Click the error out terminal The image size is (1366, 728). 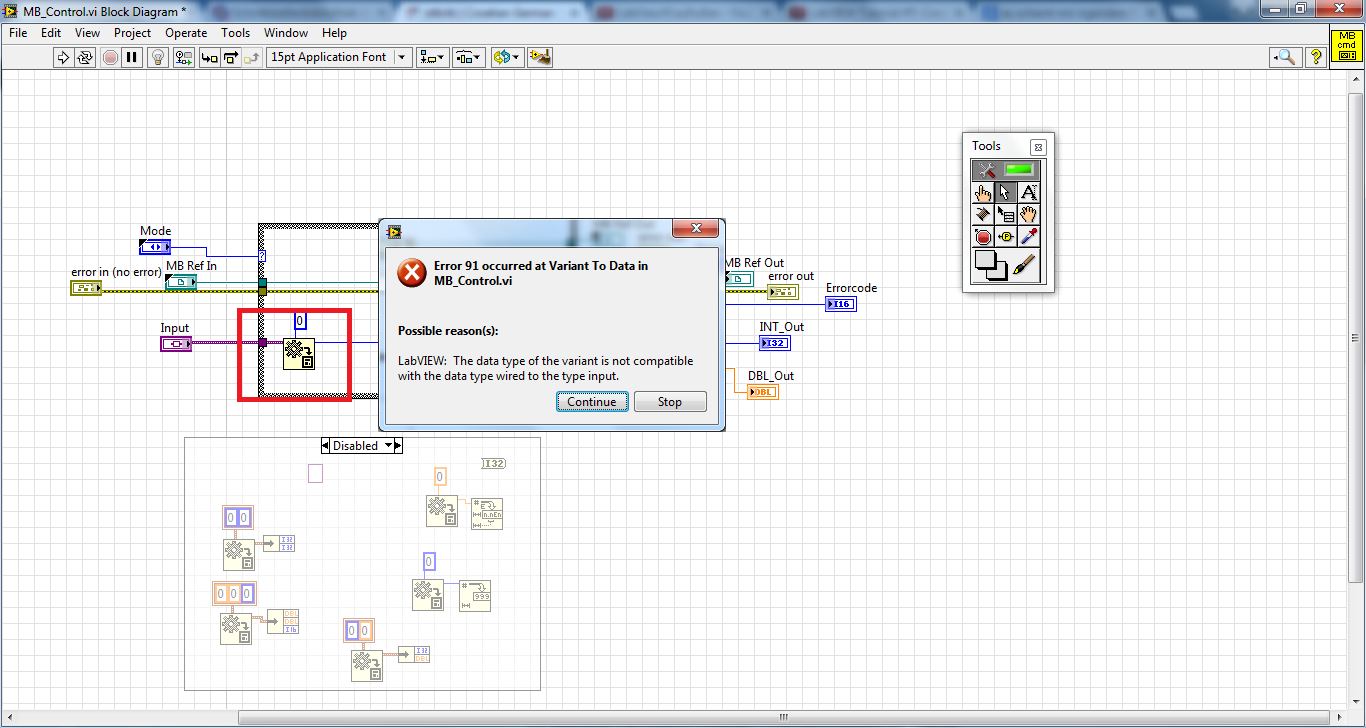[x=783, y=292]
